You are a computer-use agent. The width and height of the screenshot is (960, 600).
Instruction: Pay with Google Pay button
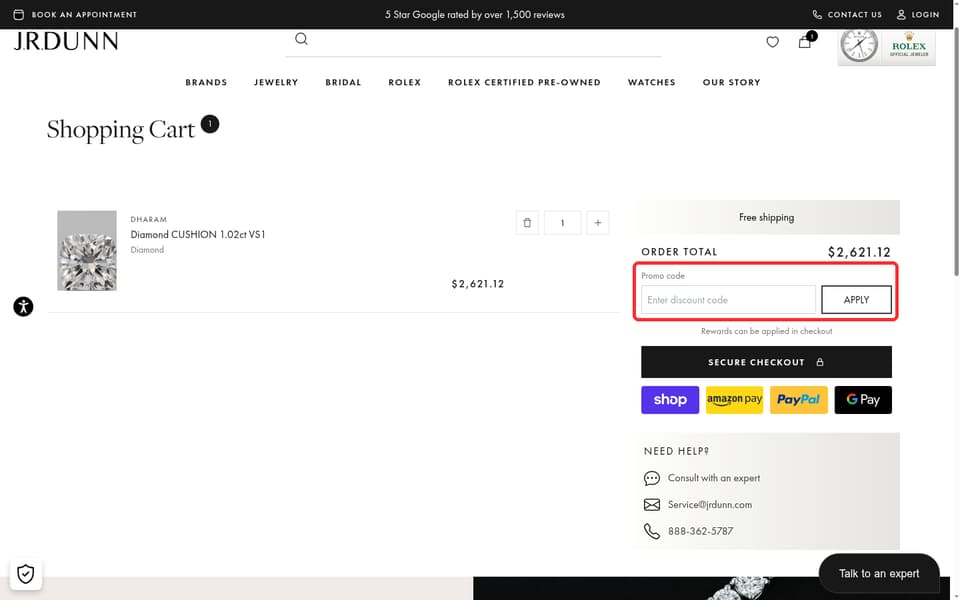863,400
